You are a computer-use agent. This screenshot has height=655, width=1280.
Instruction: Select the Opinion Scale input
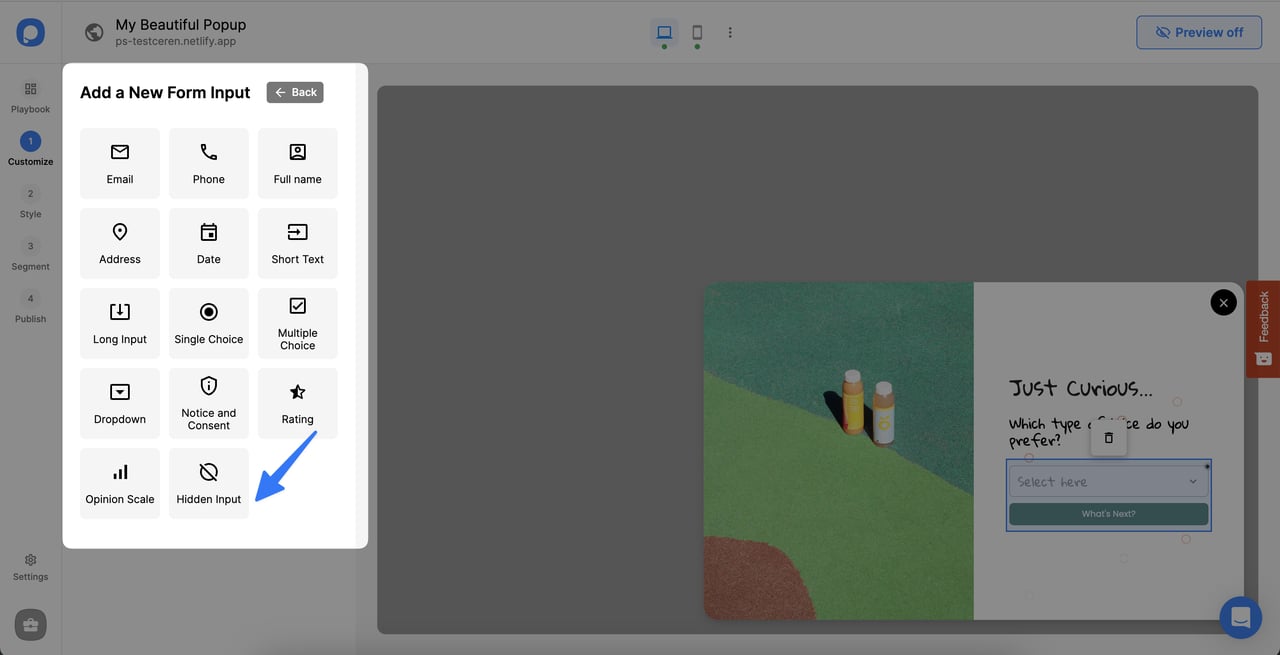pyautogui.click(x=119, y=482)
